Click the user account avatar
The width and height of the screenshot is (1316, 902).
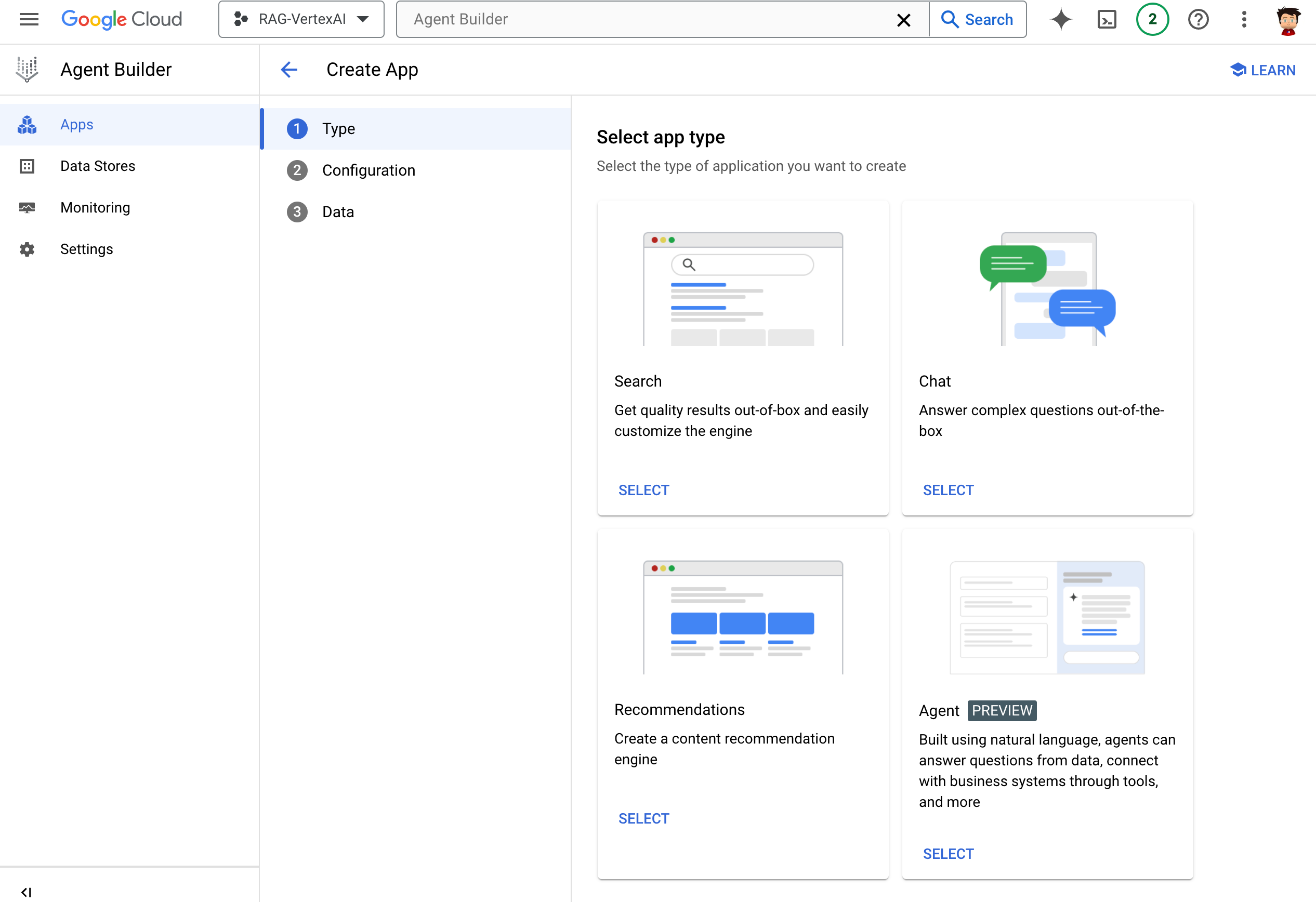1288,20
